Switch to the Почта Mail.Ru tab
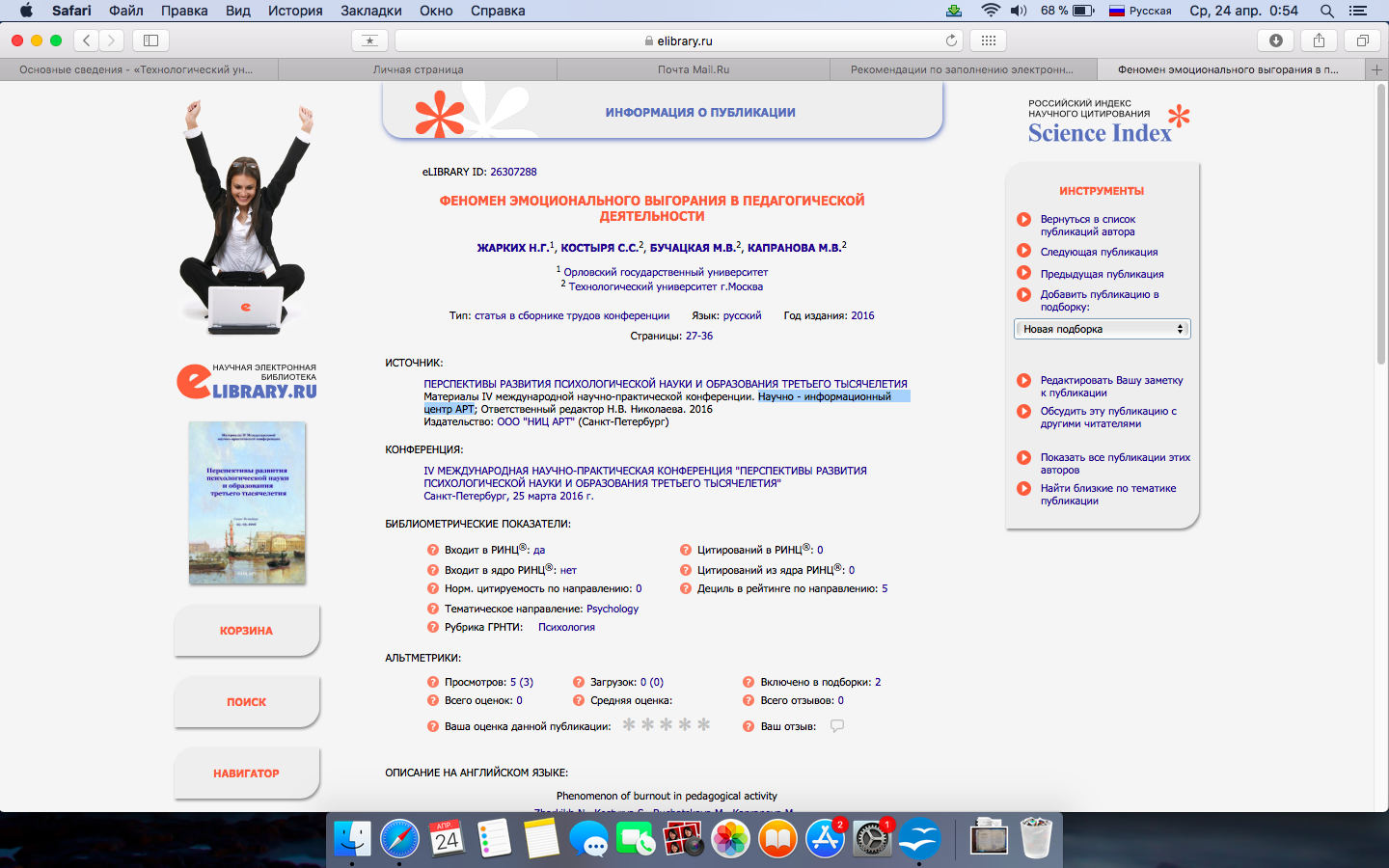The image size is (1389, 868). coord(694,69)
